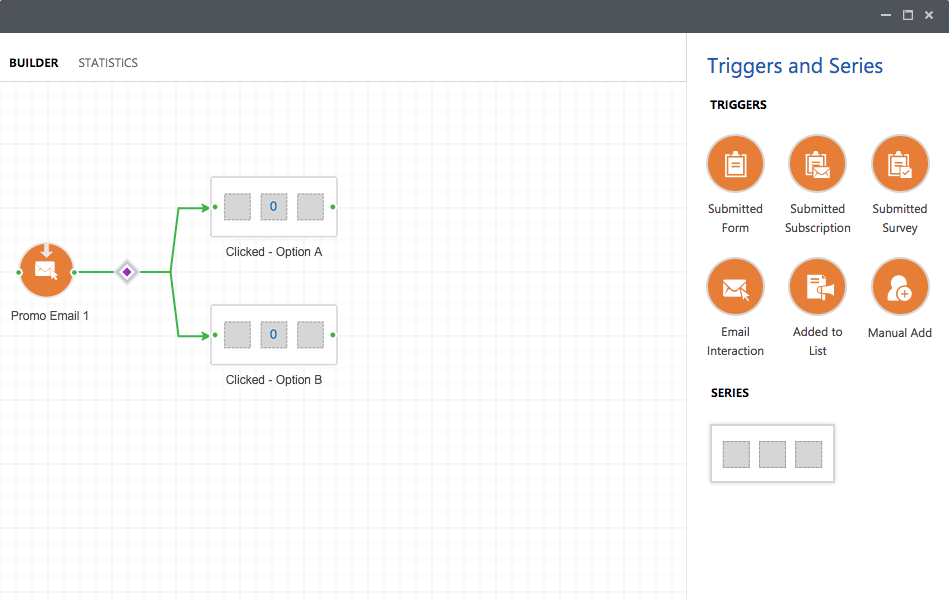Click the series block in Series panel
The image size is (949, 600).
772,453
